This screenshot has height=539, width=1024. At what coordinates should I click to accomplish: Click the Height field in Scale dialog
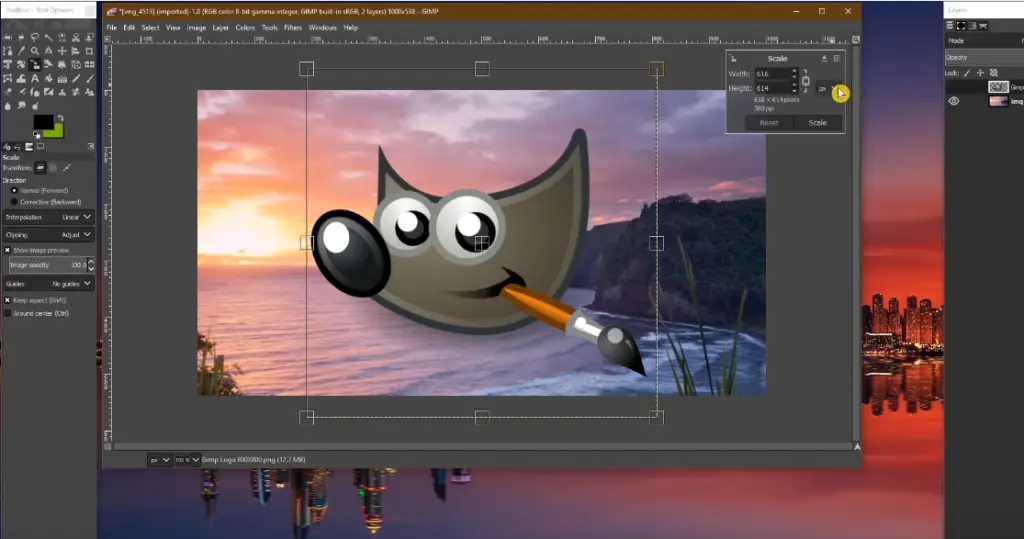(776, 88)
